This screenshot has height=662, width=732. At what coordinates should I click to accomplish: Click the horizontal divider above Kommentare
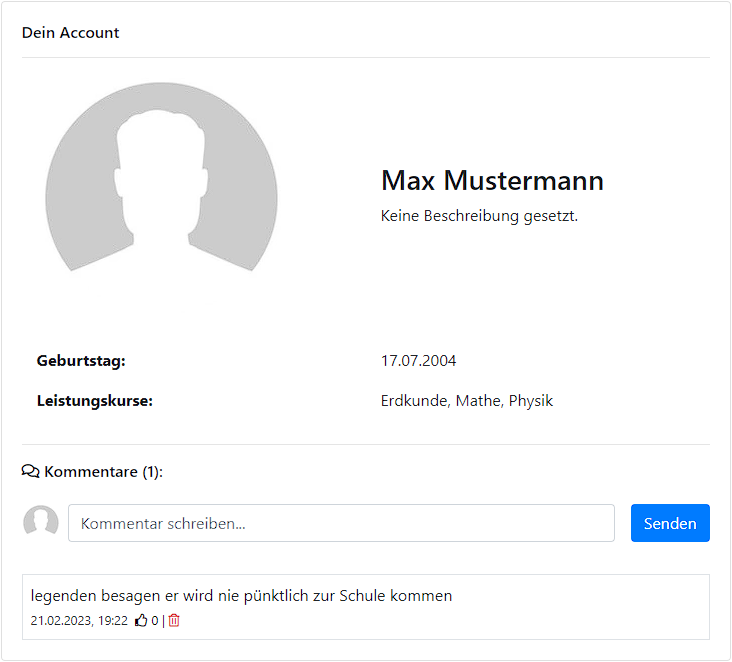pyautogui.click(x=366, y=444)
